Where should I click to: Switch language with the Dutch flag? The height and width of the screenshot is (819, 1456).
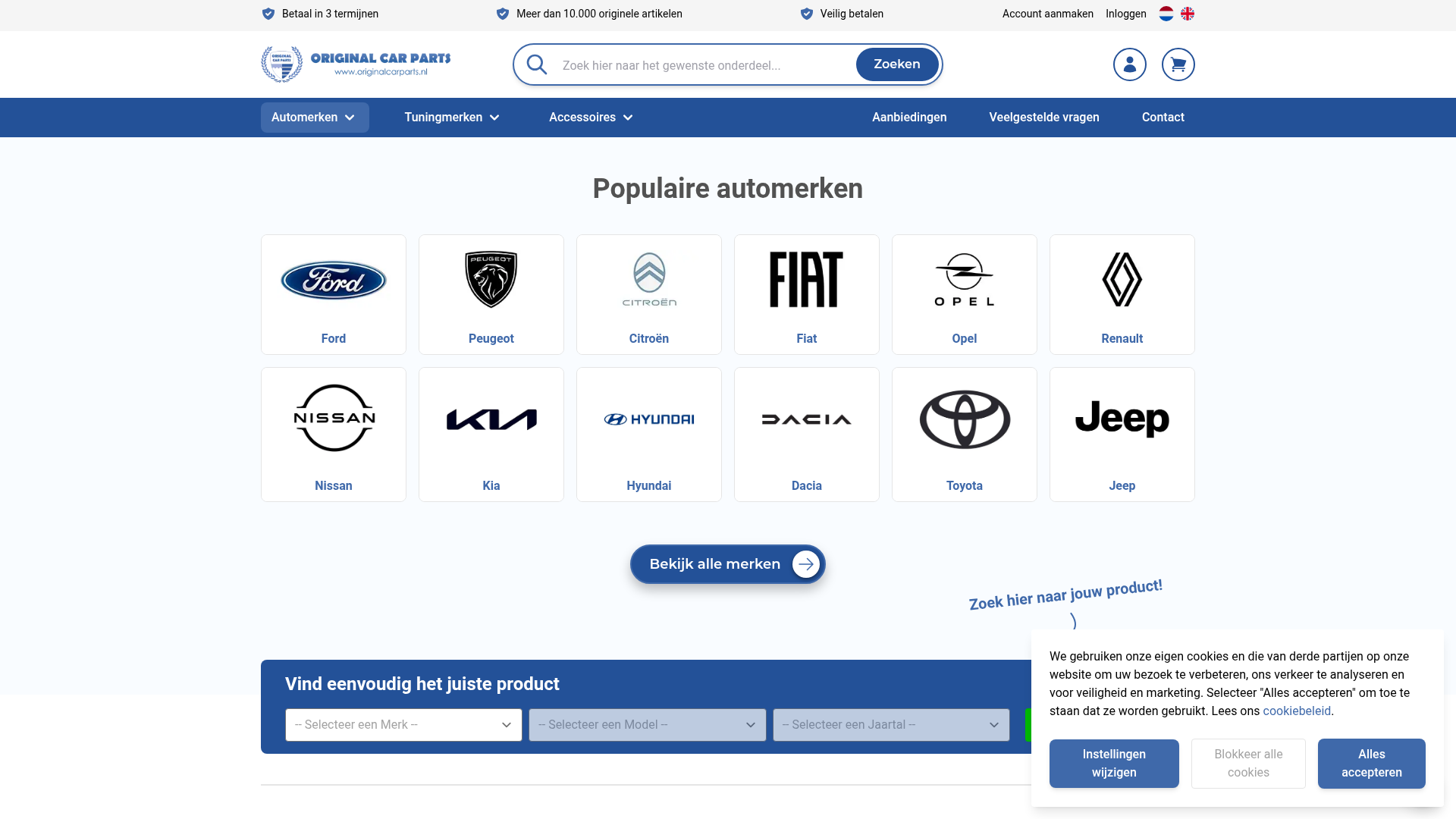[x=1166, y=14]
